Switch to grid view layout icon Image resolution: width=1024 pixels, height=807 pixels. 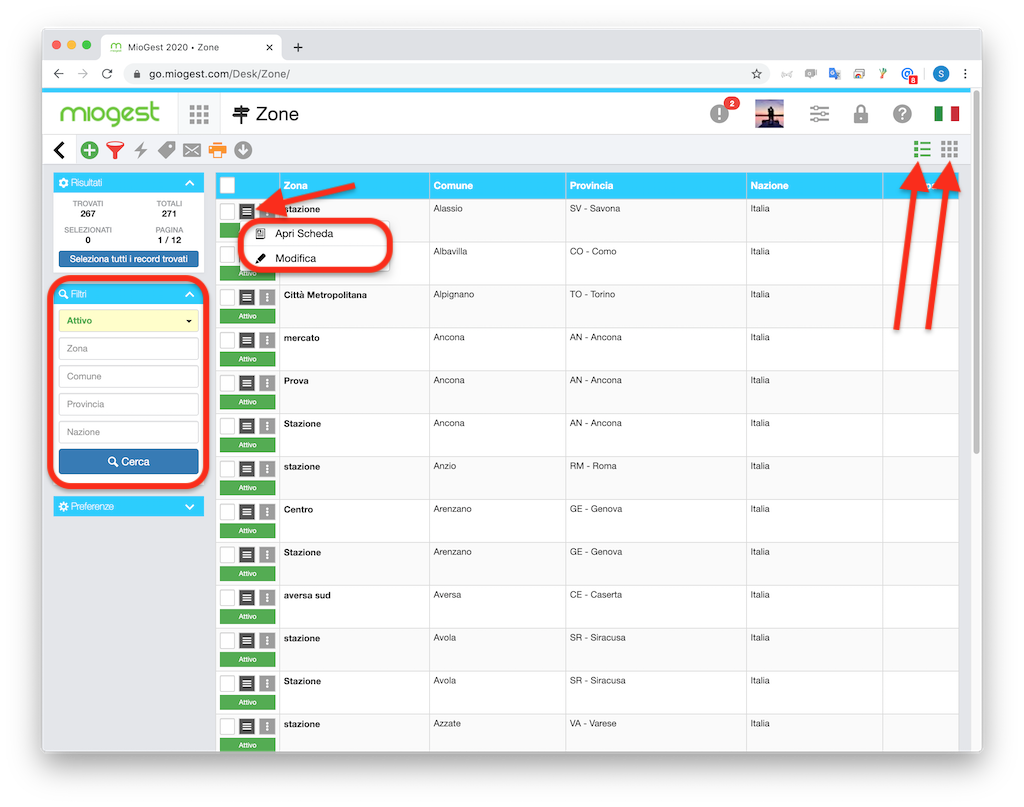950,150
